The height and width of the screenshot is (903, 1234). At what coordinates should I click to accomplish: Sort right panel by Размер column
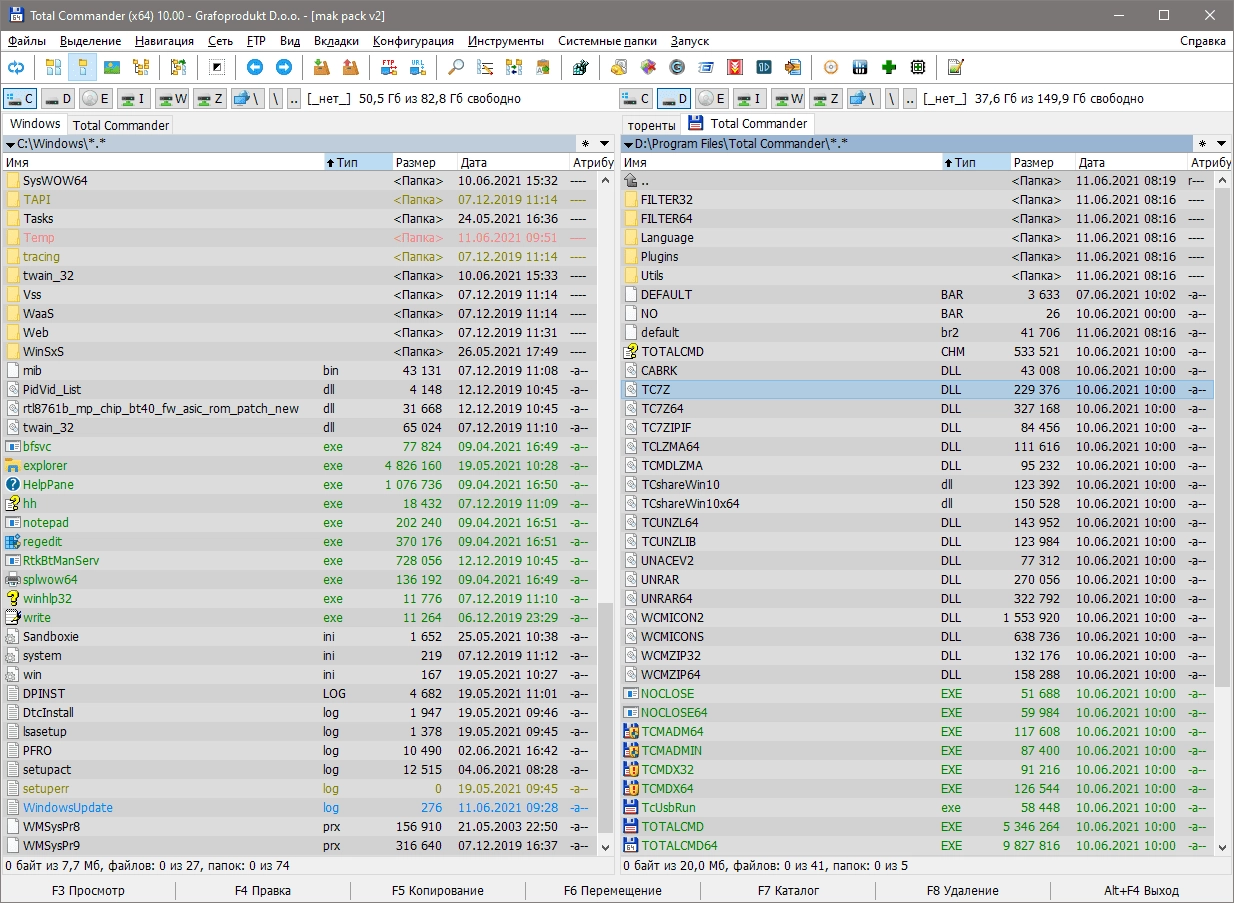[1042, 162]
